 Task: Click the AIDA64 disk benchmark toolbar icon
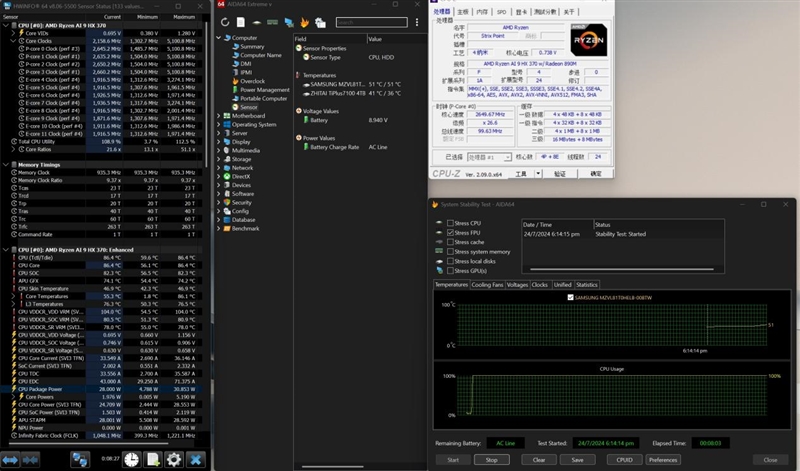click(257, 22)
